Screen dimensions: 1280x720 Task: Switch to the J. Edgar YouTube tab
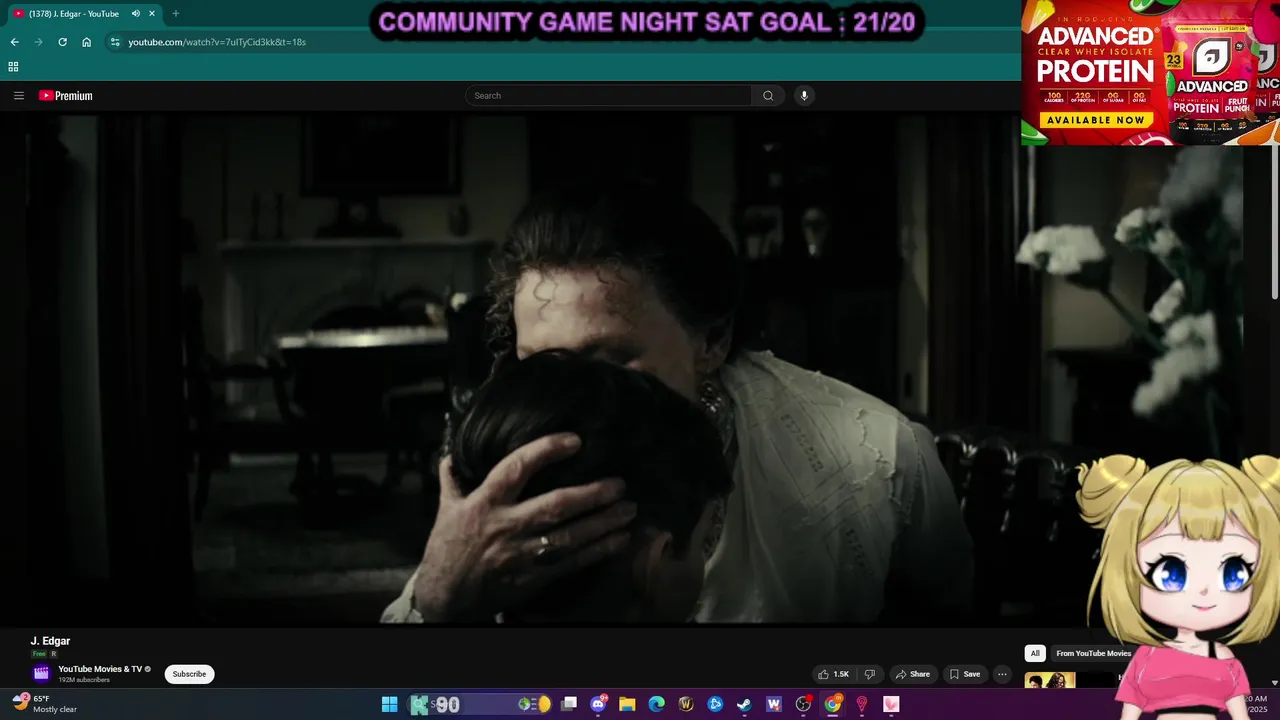[75, 14]
